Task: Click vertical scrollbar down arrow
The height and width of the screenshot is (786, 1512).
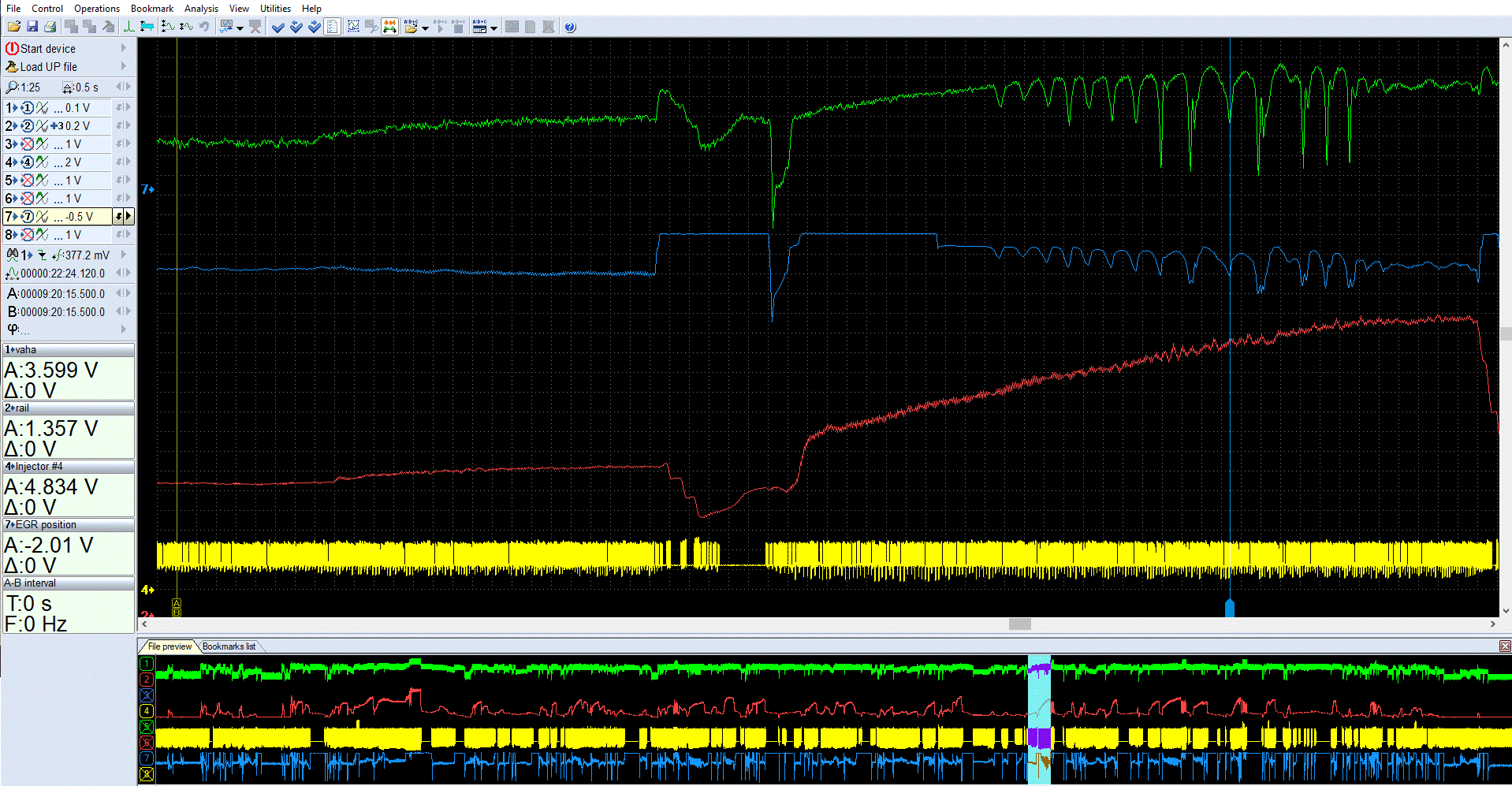Action: click(1506, 610)
